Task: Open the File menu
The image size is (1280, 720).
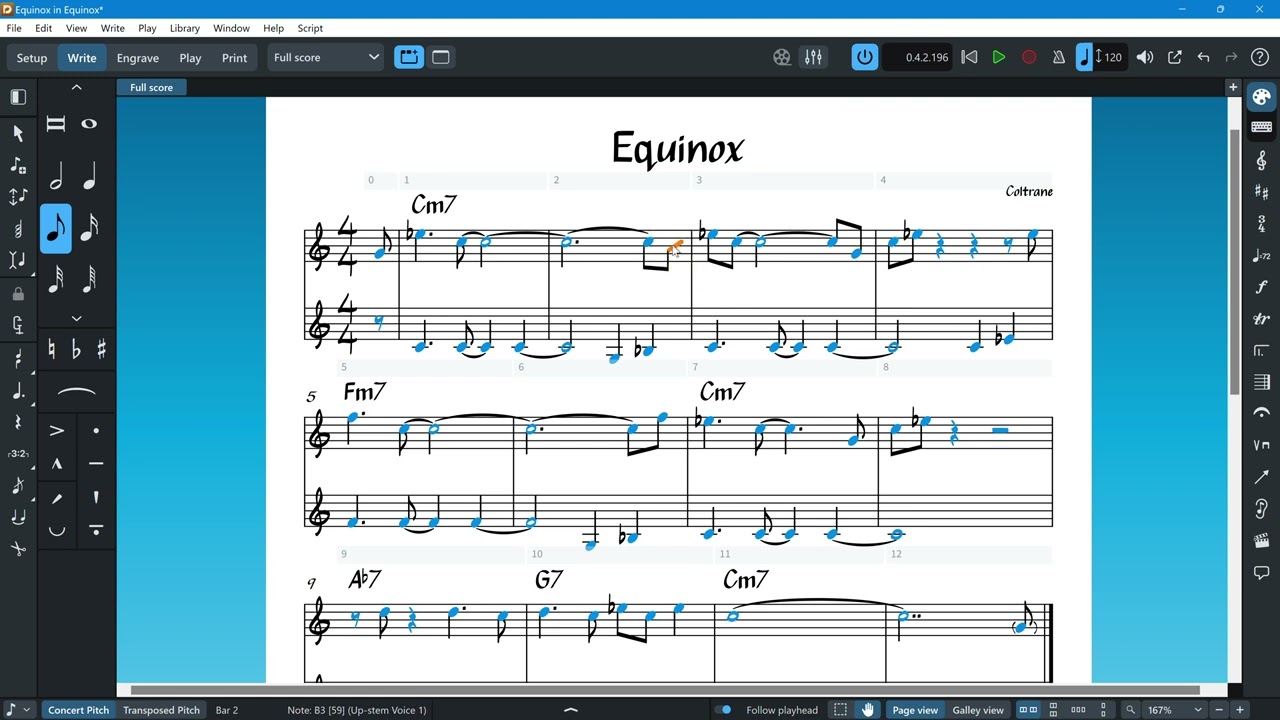Action: click(x=14, y=28)
